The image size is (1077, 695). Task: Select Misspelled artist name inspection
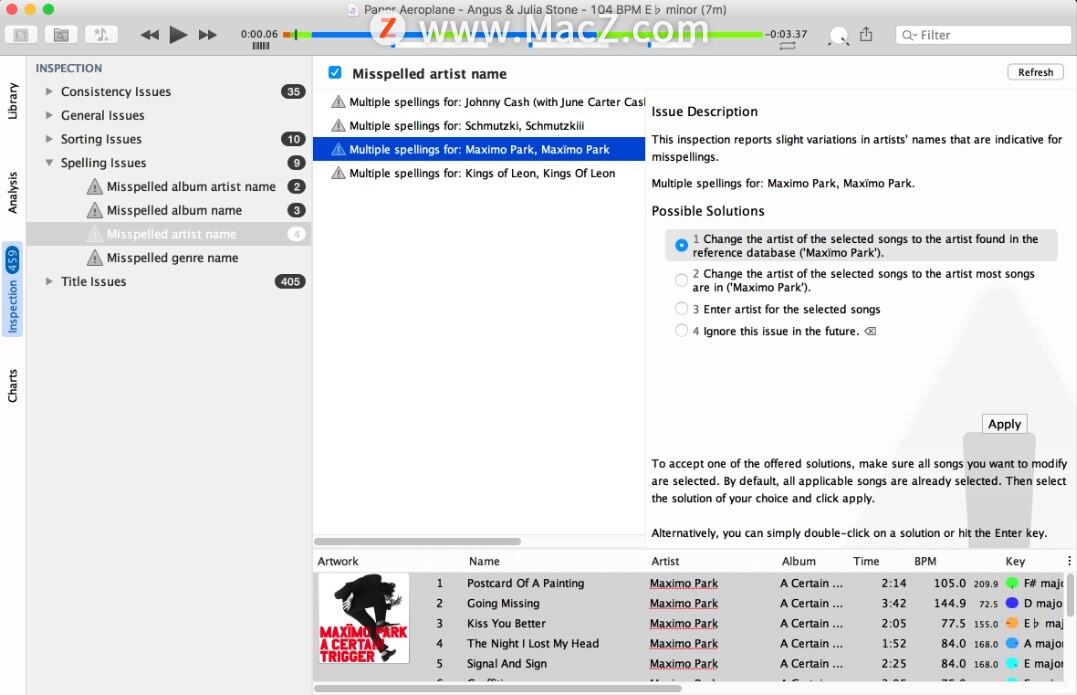click(171, 234)
